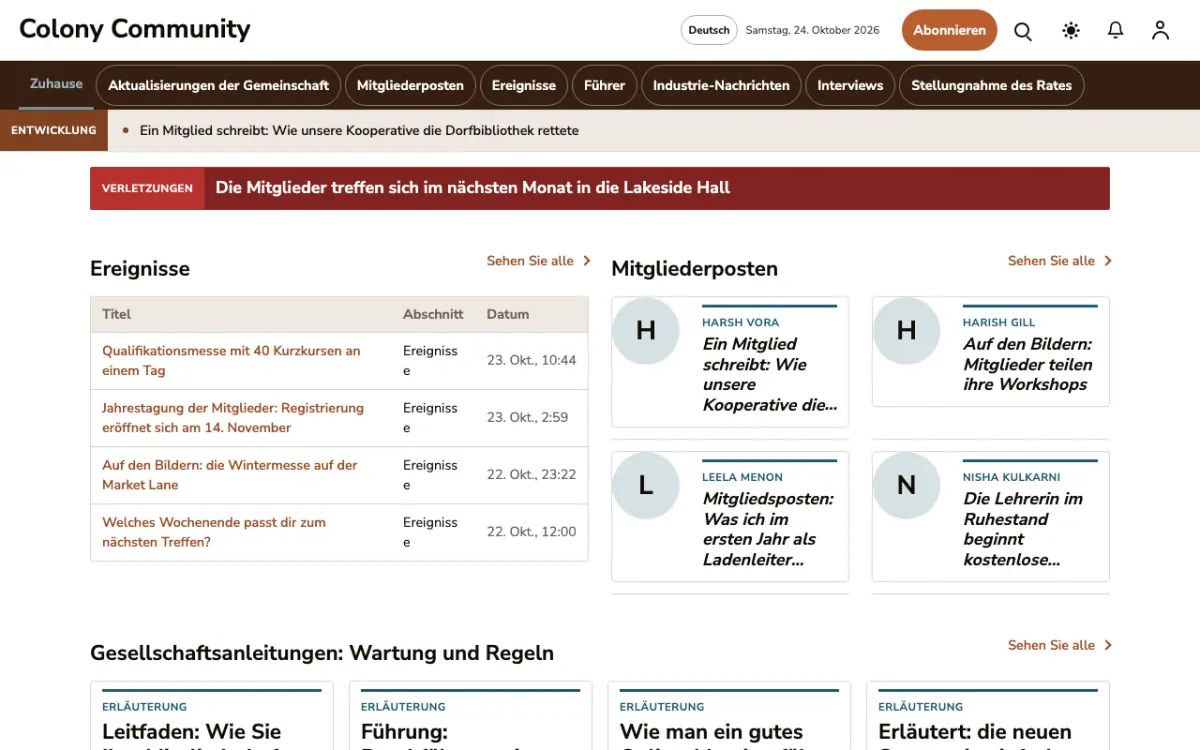This screenshot has width=1200, height=750.
Task: Open notifications bell icon
Action: click(x=1116, y=31)
